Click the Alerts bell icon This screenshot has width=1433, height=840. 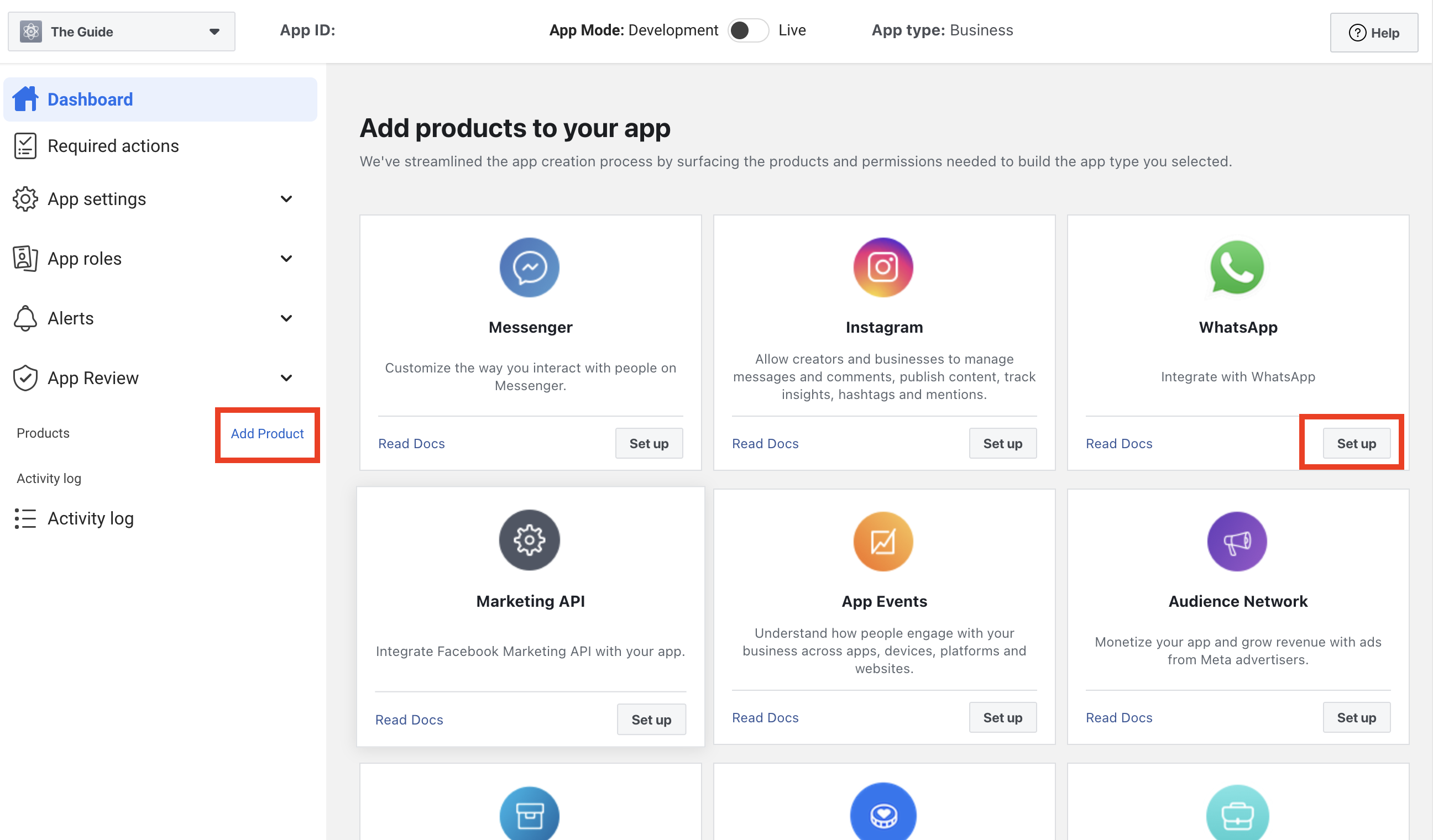coord(25,318)
